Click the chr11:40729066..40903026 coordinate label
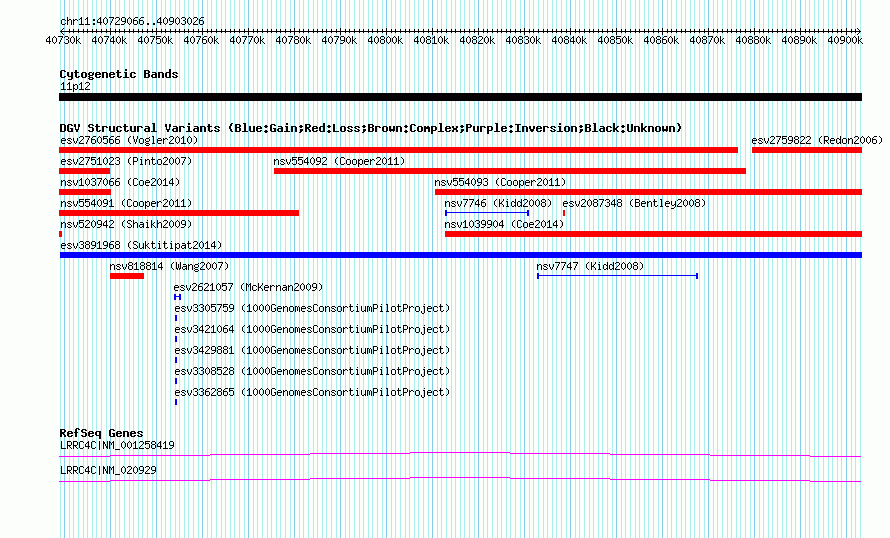The image size is (890, 538). 132,21
